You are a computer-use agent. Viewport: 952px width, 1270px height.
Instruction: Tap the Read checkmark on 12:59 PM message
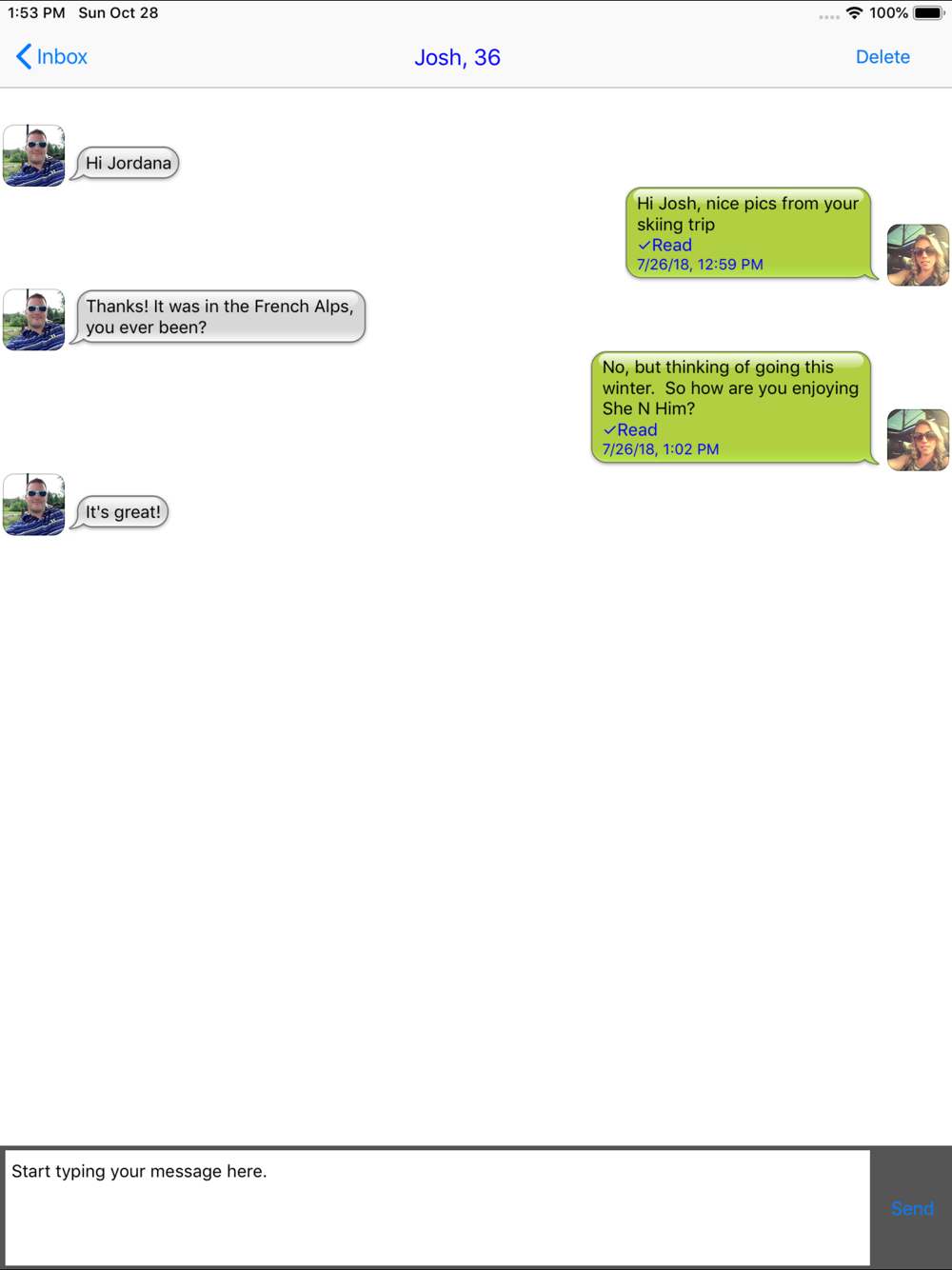click(645, 246)
